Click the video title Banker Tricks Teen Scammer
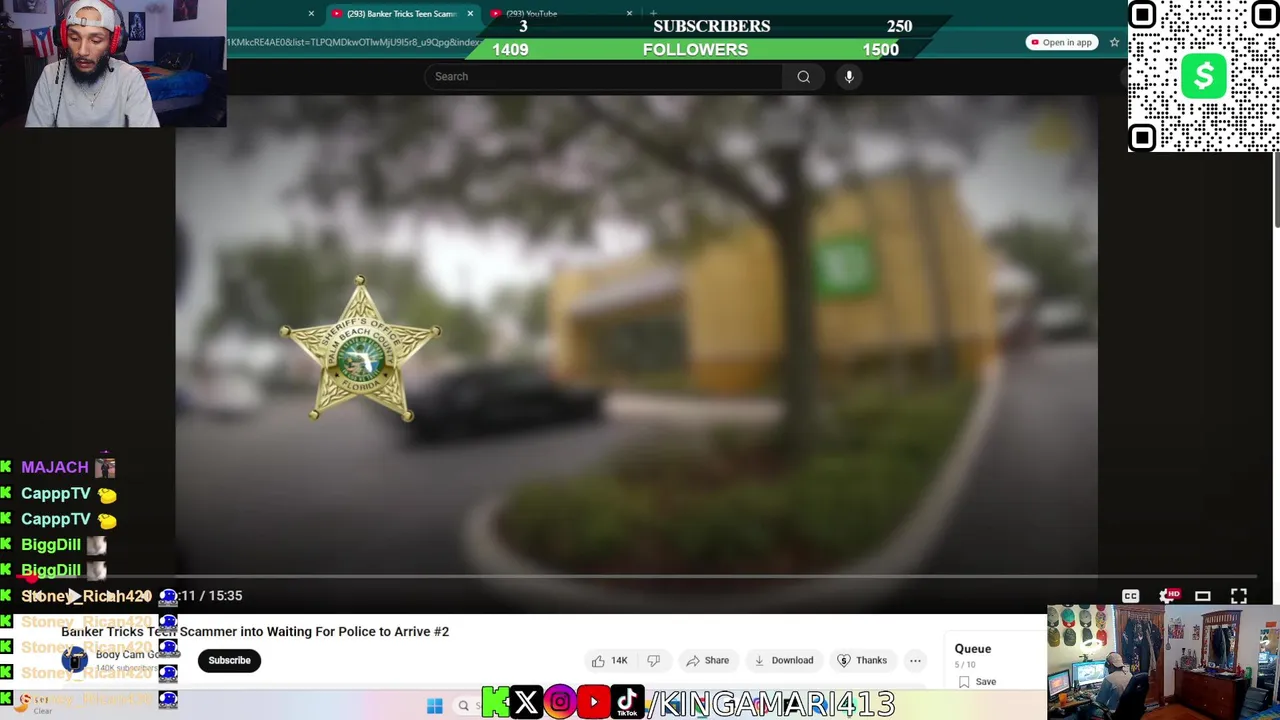Screen dimensions: 1280x720 (255, 632)
